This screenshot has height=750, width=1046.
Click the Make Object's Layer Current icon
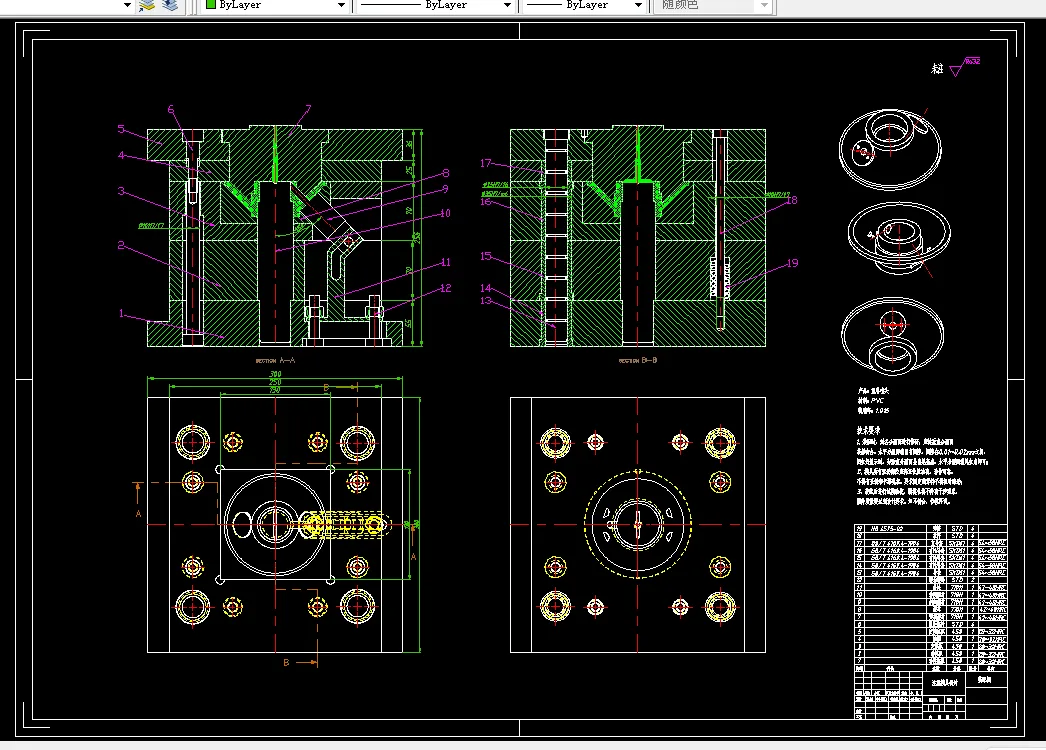click(x=147, y=5)
